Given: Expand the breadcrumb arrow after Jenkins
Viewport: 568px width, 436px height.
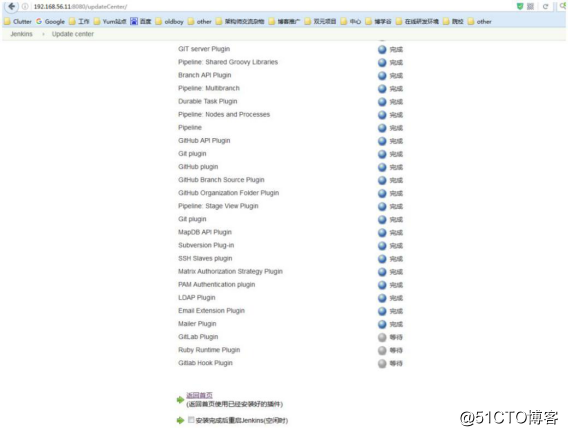Looking at the screenshot, I should [43, 34].
